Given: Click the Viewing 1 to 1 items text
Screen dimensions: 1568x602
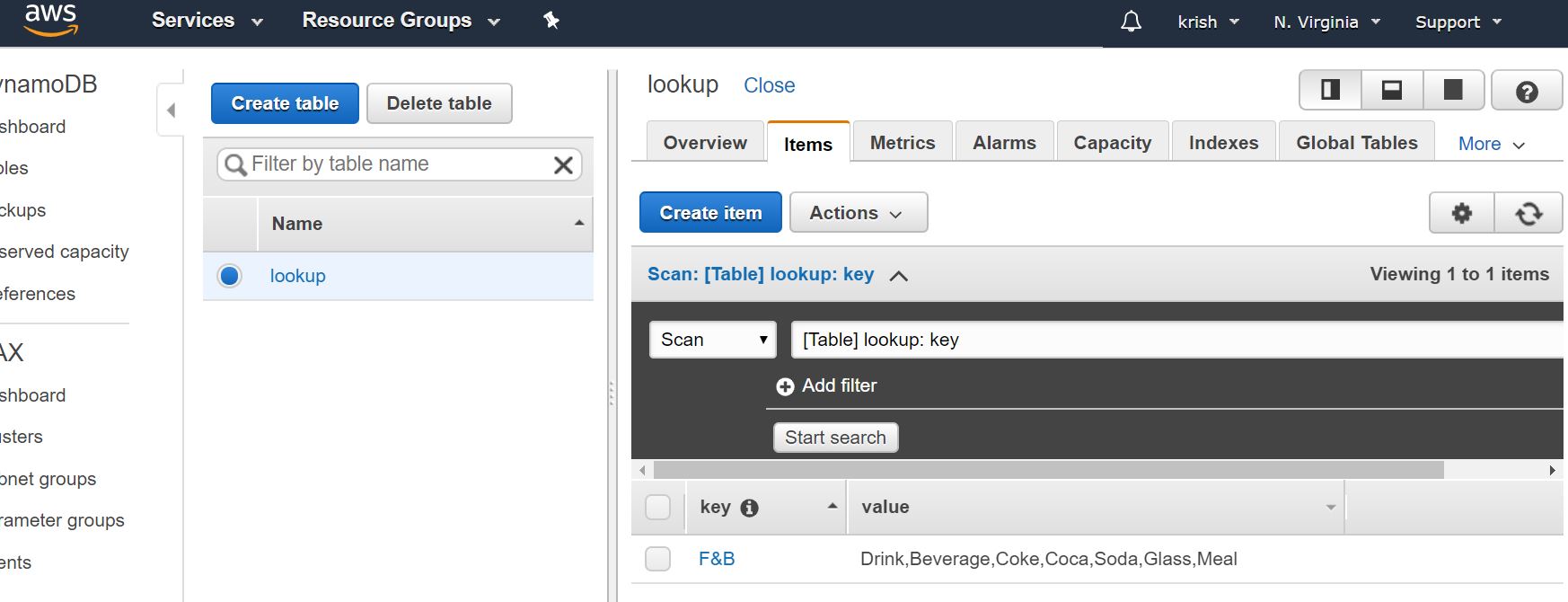Looking at the screenshot, I should (1459, 274).
